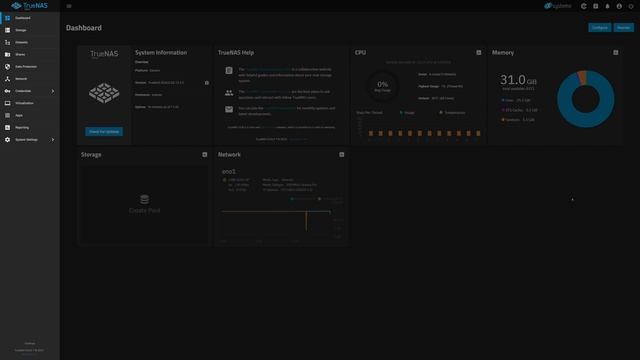The height and width of the screenshot is (360, 640).
Task: Open the jobs clipboard icon in the top bar
Action: click(596, 6)
